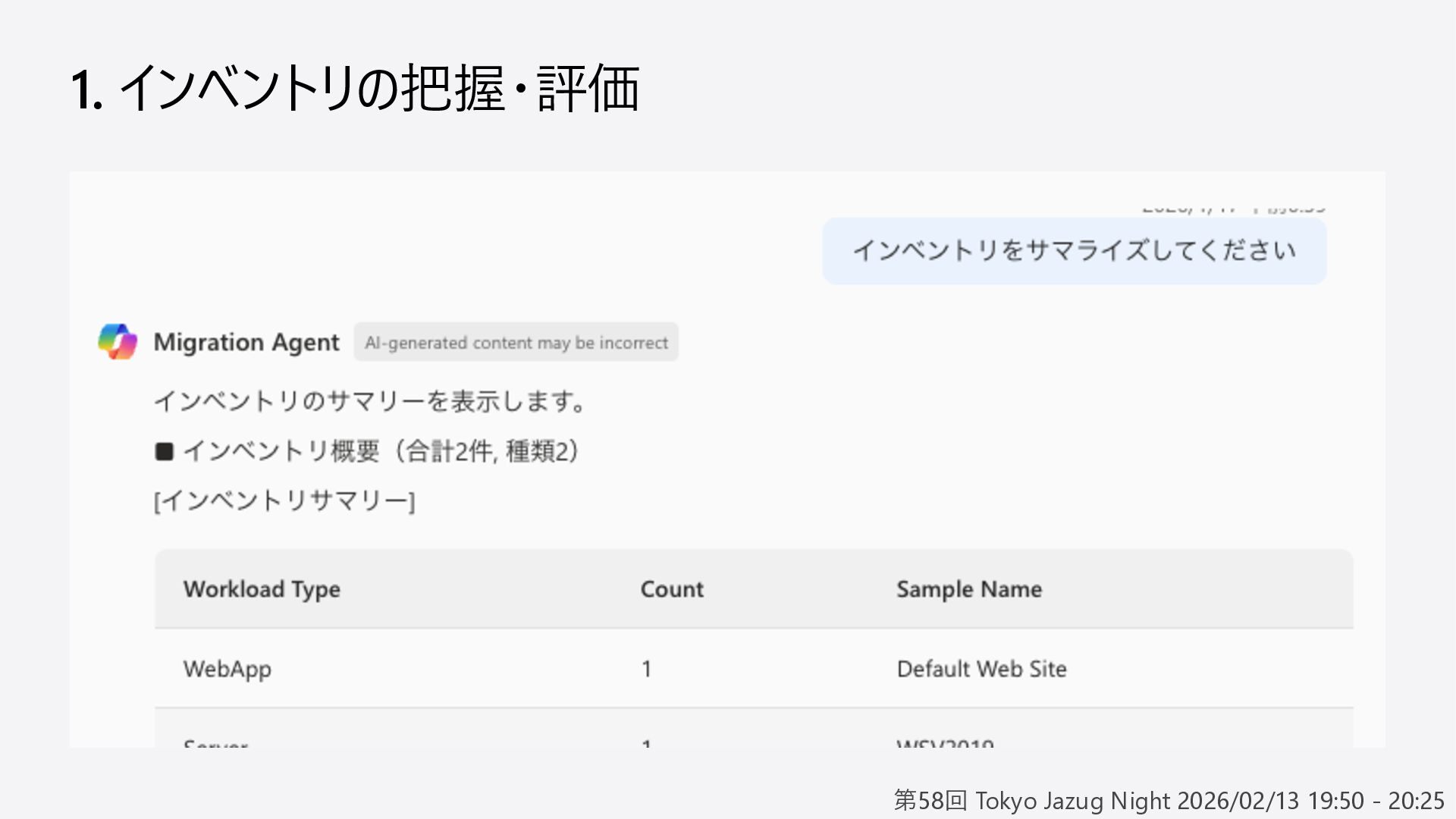The image size is (1456, 819).
Task: Click Default Web Site sample name cell
Action: 981,669
